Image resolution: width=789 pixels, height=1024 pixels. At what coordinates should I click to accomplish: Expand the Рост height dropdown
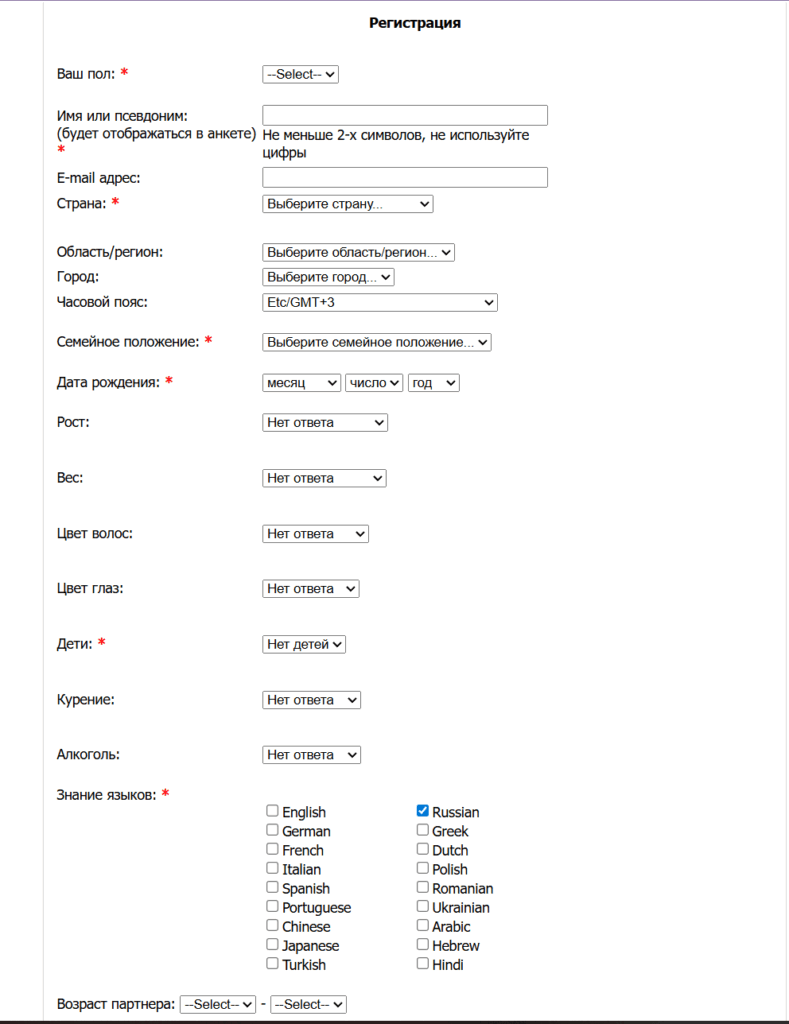[324, 423]
